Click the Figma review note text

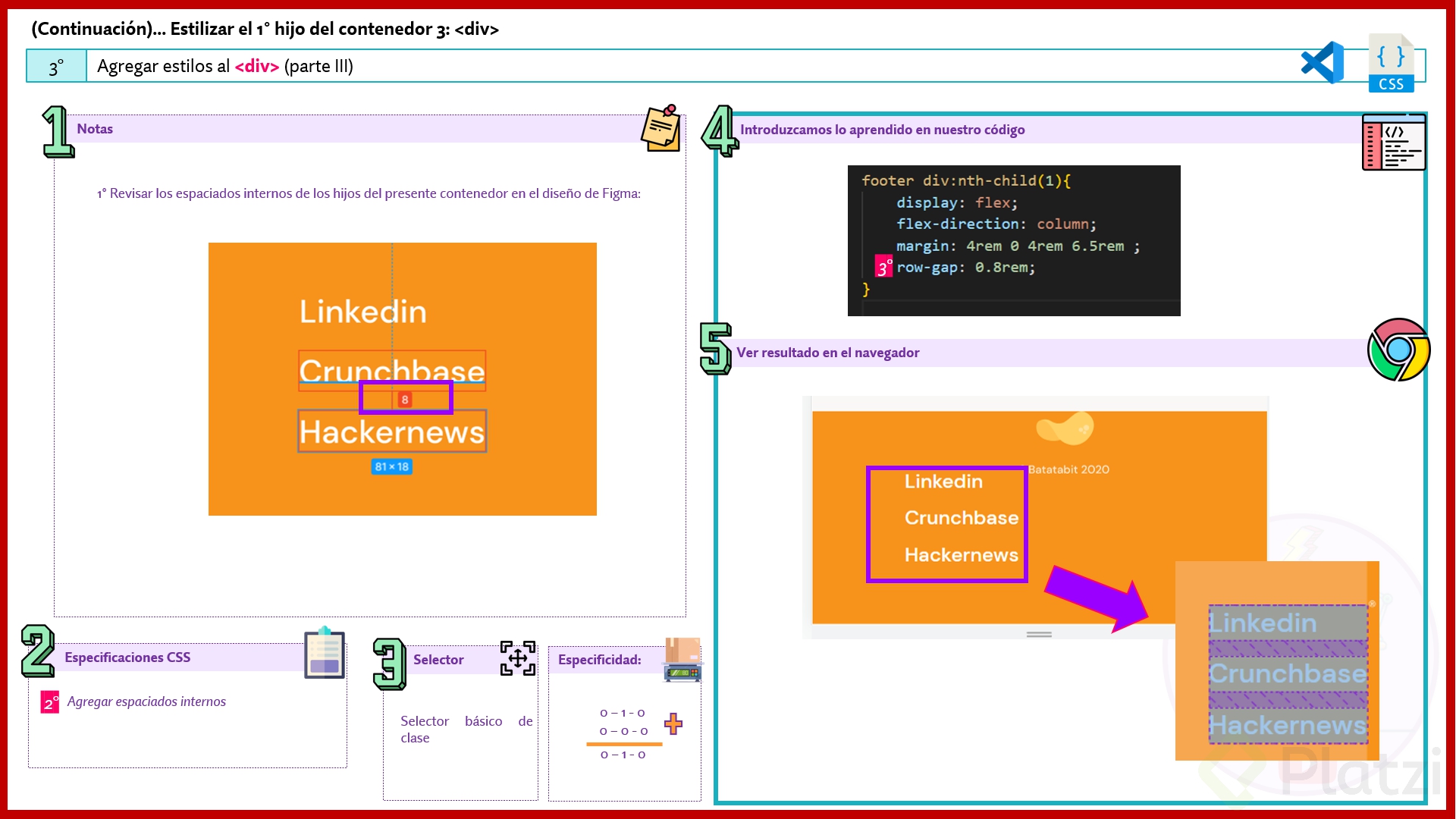[369, 193]
